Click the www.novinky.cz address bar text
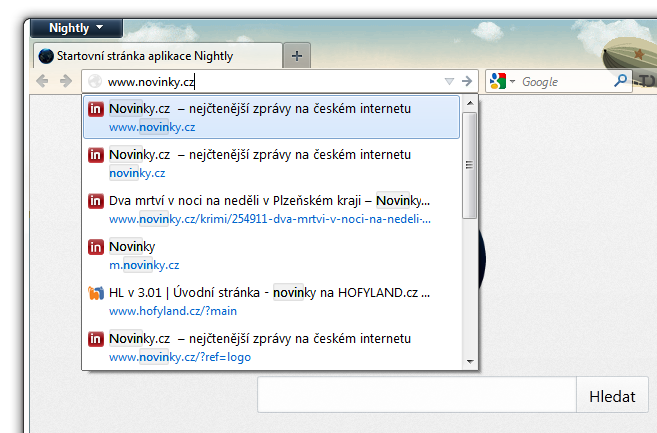 coord(151,82)
